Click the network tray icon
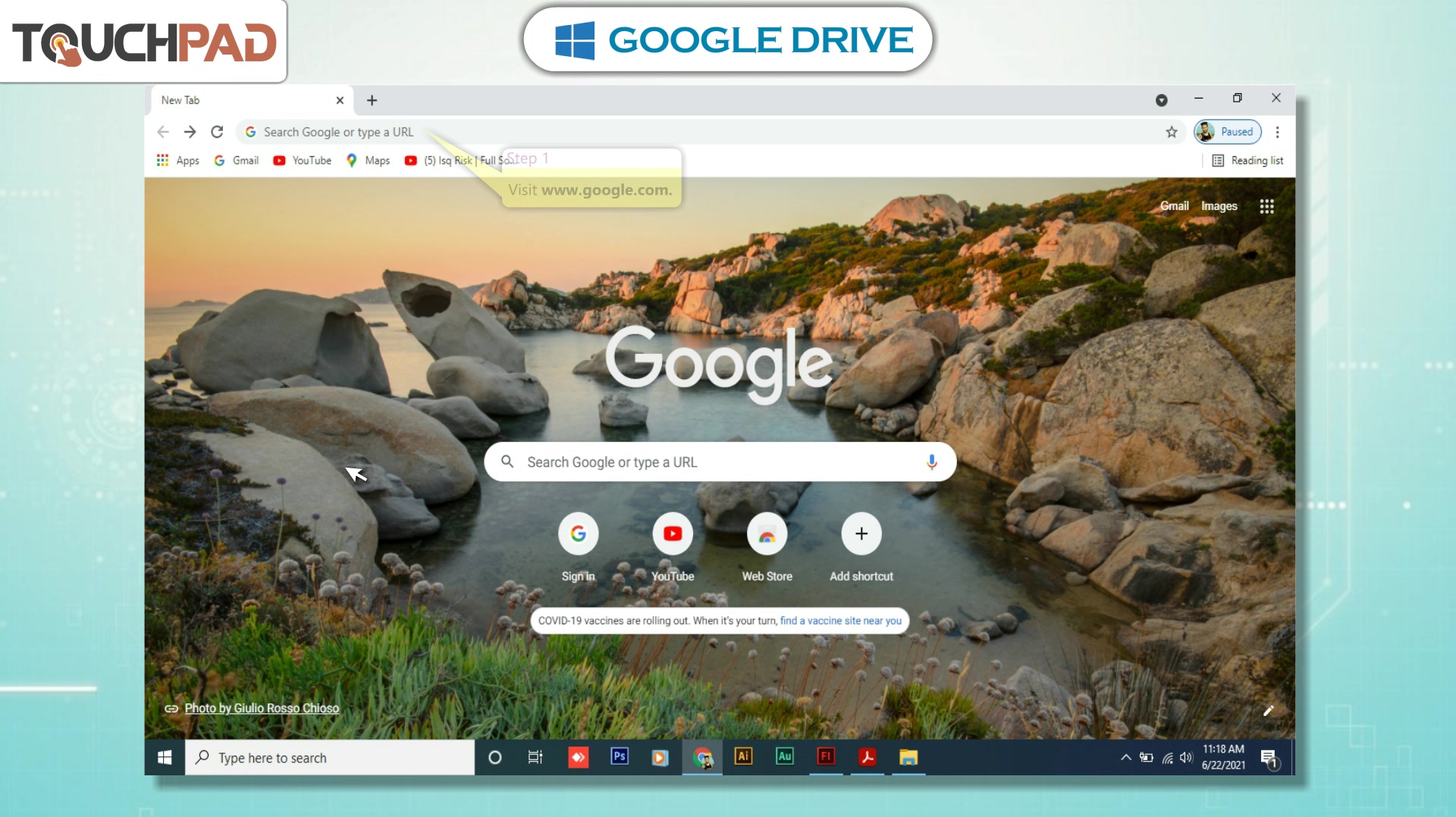The width and height of the screenshot is (1456, 817). point(1167,757)
